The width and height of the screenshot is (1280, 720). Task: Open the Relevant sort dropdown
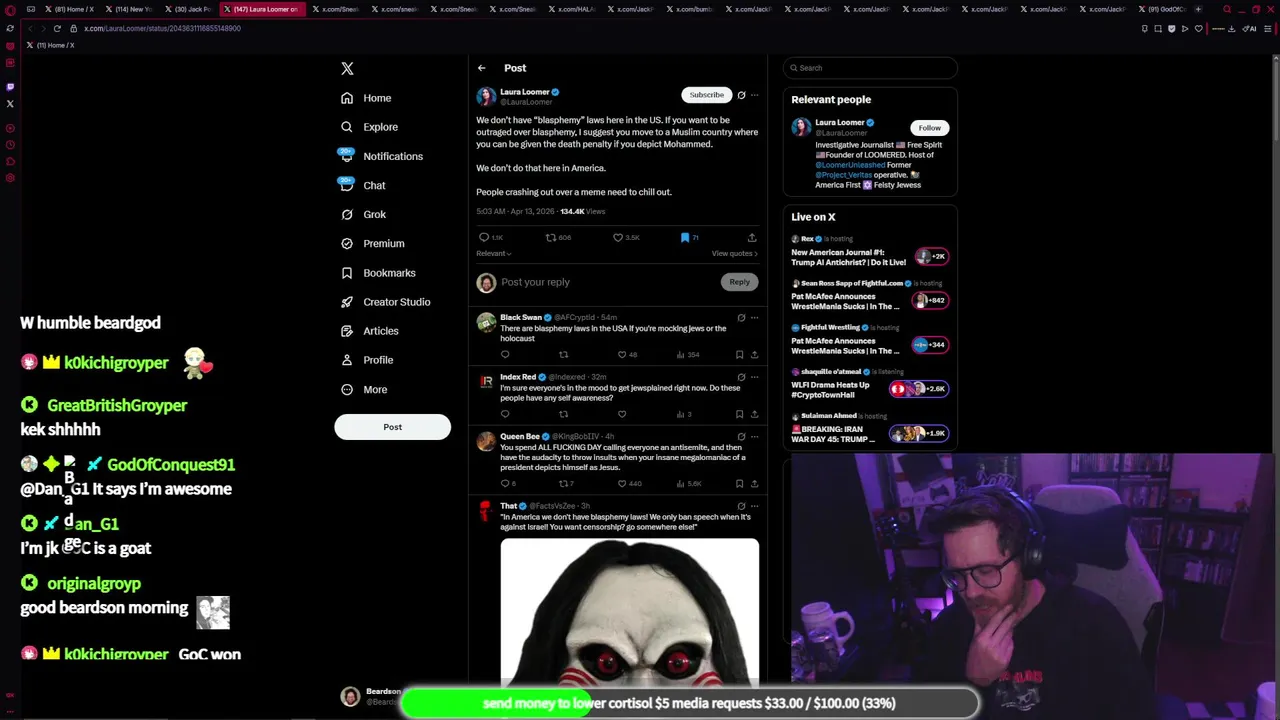493,253
